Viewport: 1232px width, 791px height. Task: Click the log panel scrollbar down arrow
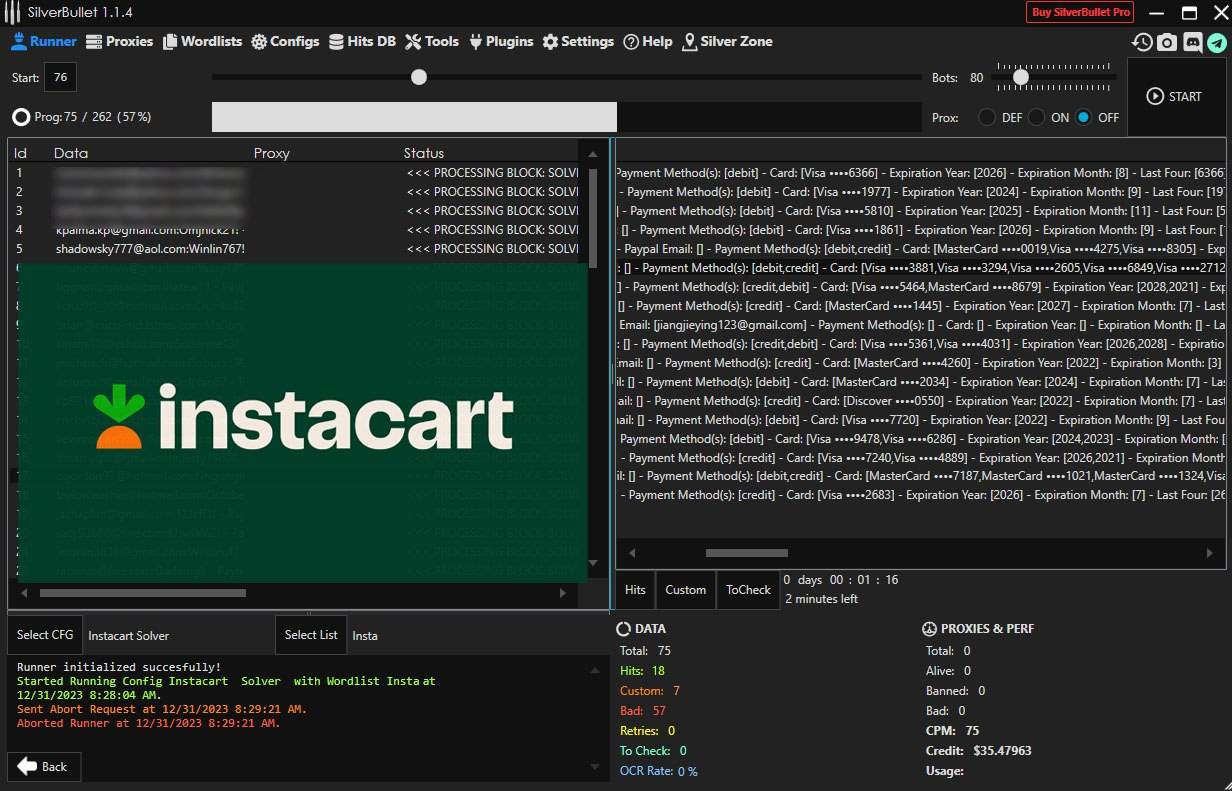pos(594,767)
